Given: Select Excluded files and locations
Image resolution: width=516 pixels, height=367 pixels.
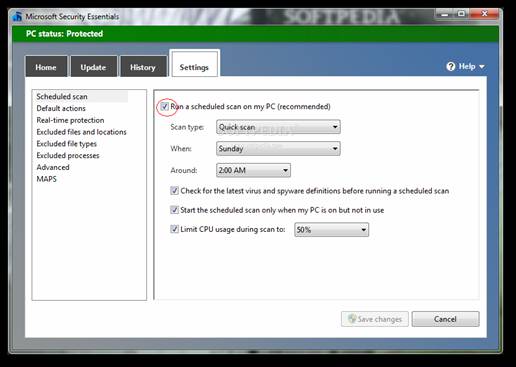Looking at the screenshot, I should tap(82, 132).
